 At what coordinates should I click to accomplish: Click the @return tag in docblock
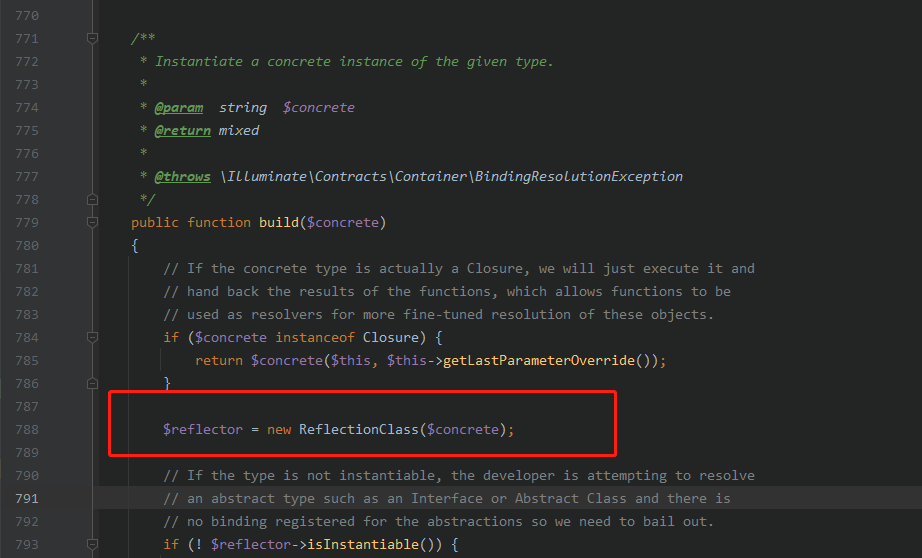tap(182, 131)
